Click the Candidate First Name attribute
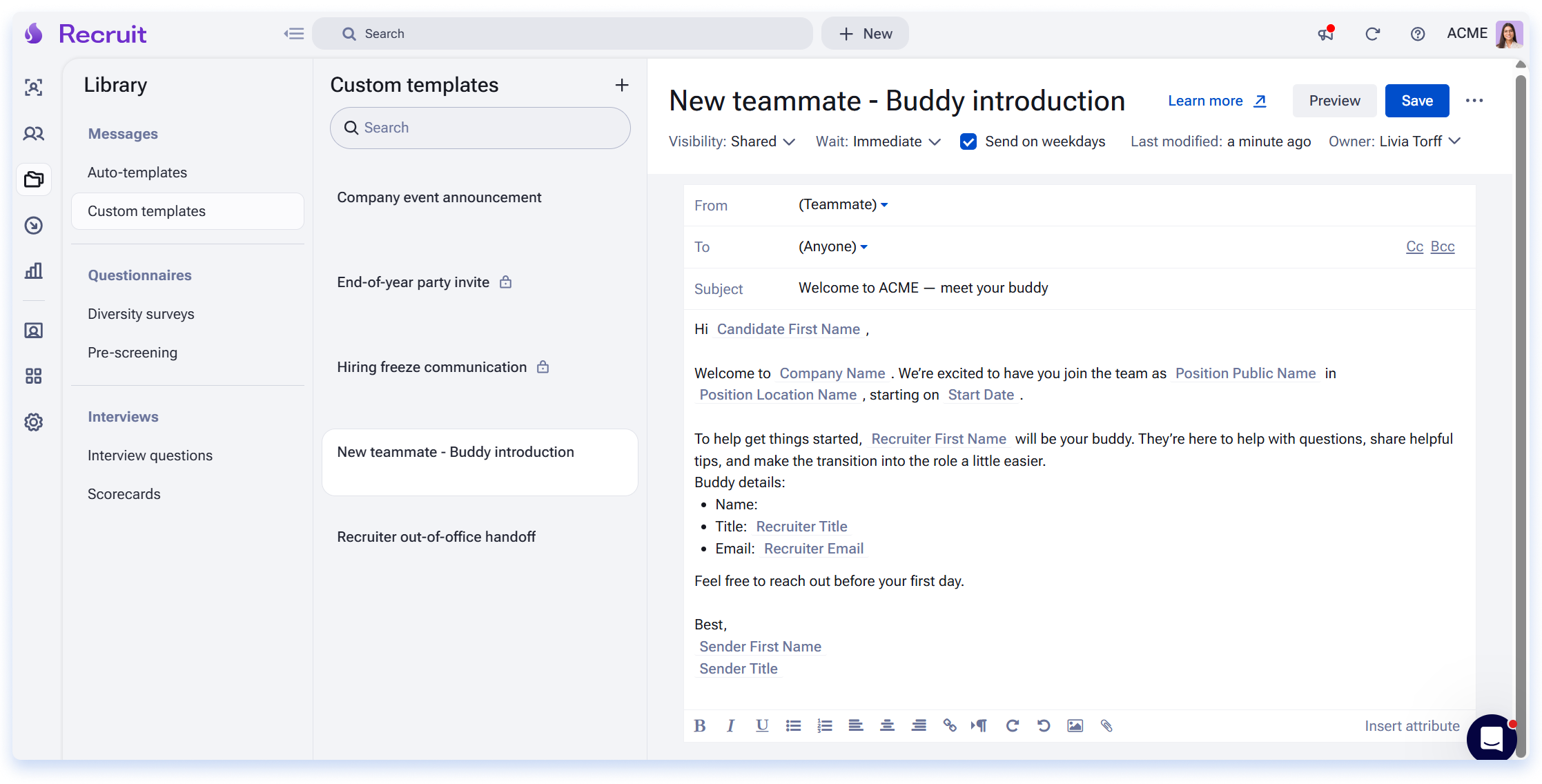Screen dimensions: 1542x784 [x=788, y=329]
